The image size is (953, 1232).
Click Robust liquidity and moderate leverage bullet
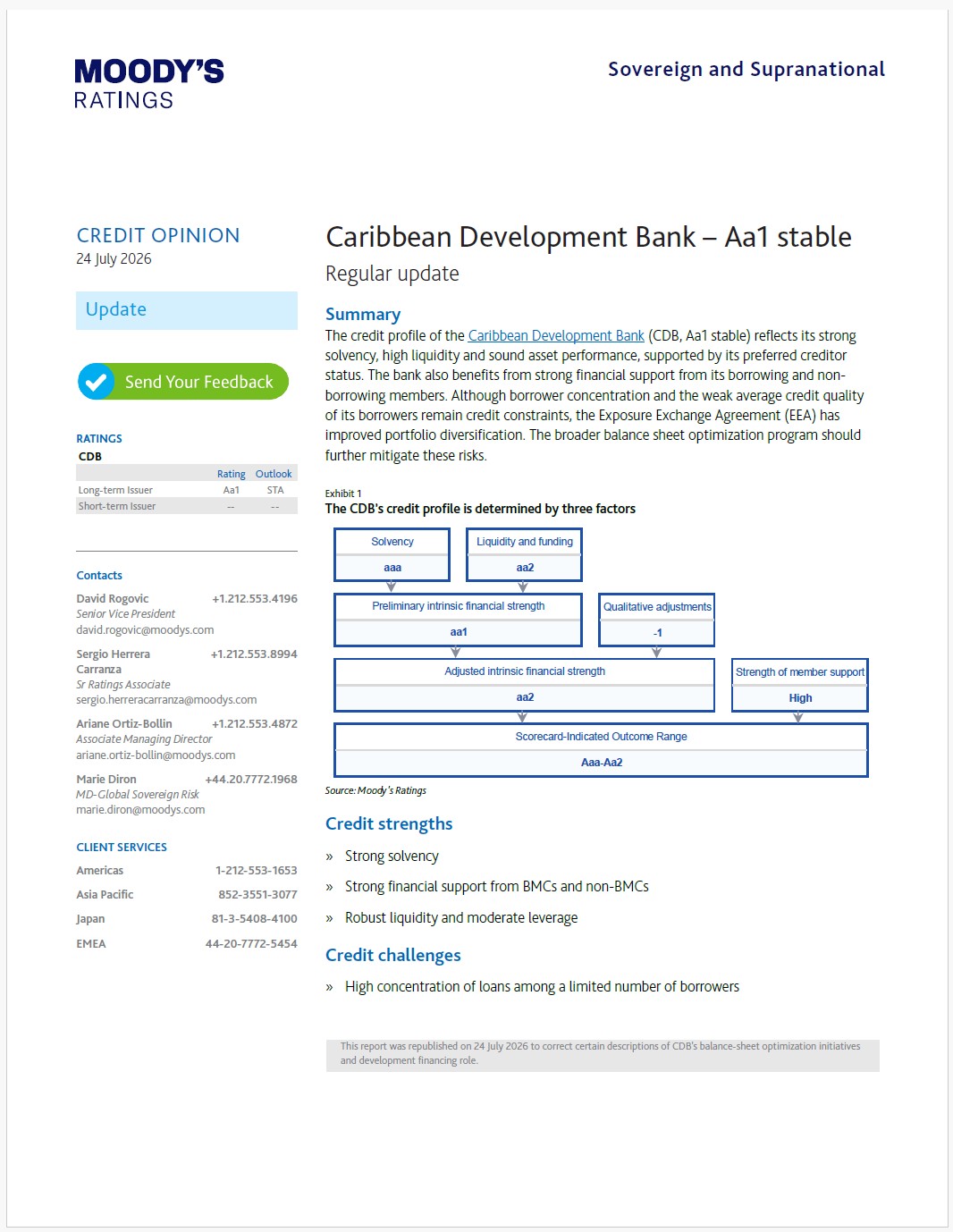[461, 918]
